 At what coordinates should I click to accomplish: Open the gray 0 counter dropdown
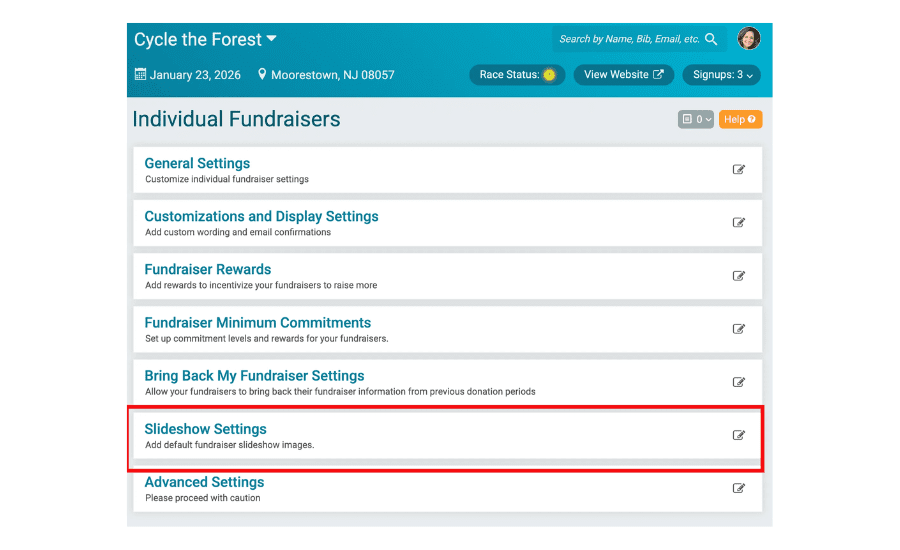[696, 119]
